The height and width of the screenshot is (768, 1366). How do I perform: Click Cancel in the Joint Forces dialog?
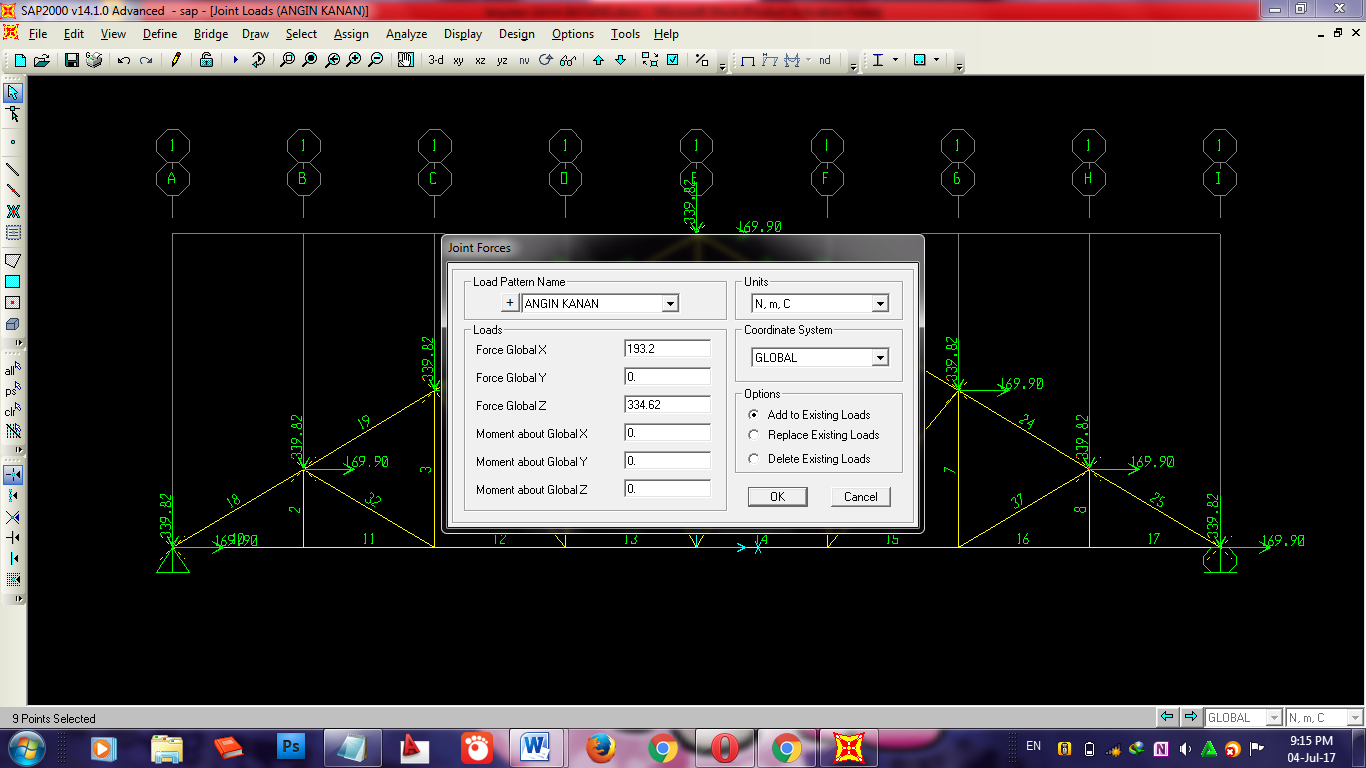860,497
